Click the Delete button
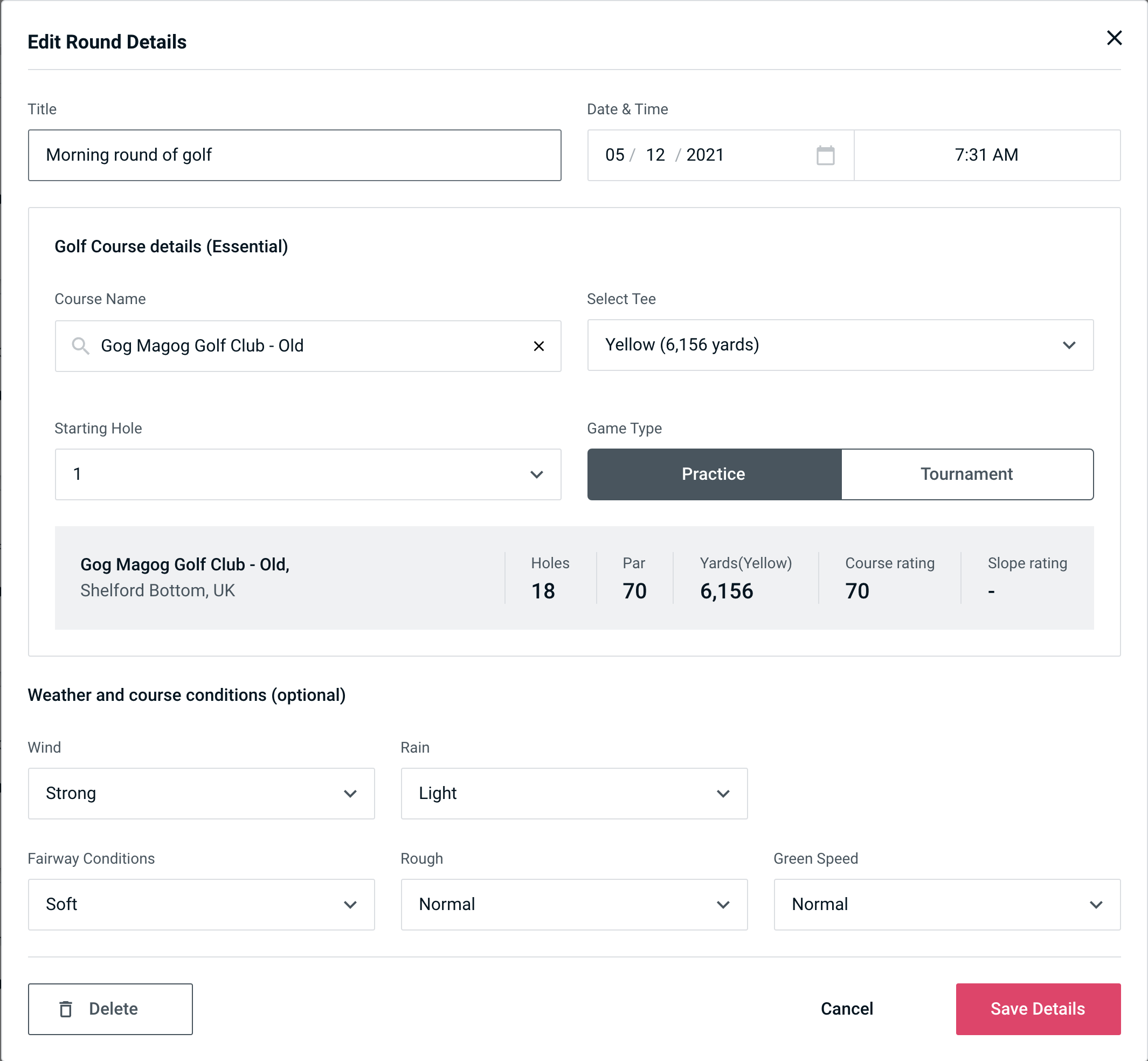Screen dimensions: 1148x1061 pos(111,1008)
